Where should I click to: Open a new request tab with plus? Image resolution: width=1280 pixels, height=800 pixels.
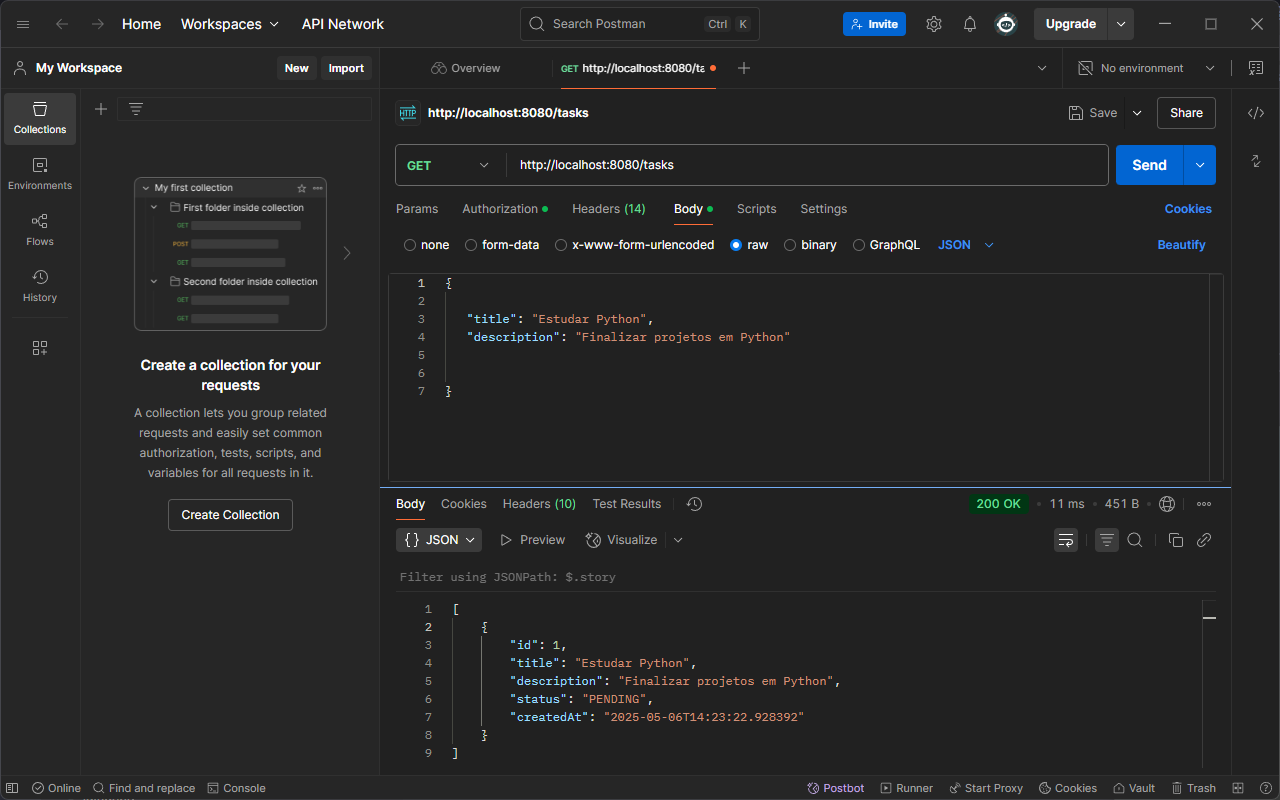tap(744, 68)
